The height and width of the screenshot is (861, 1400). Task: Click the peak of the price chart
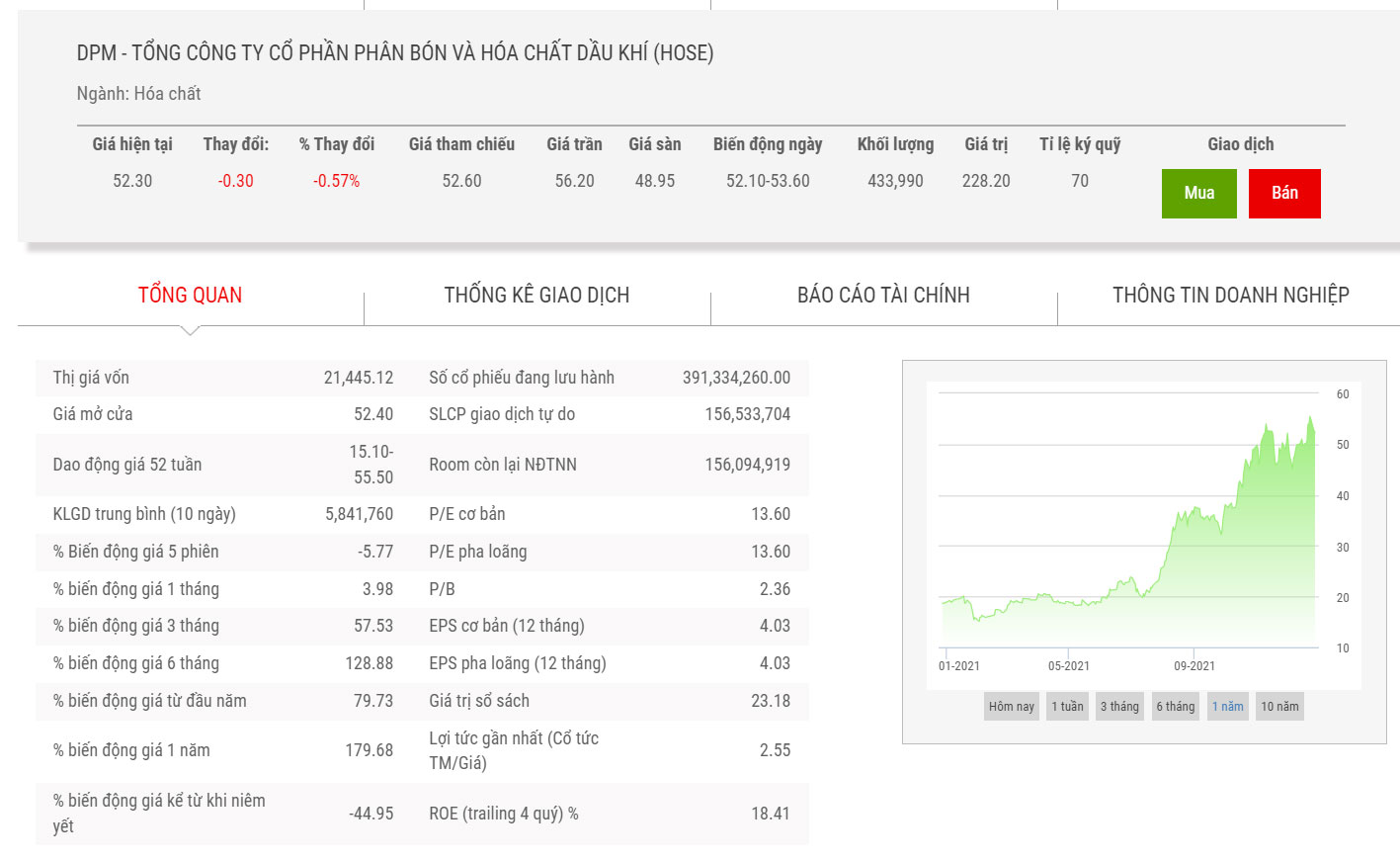click(1311, 418)
